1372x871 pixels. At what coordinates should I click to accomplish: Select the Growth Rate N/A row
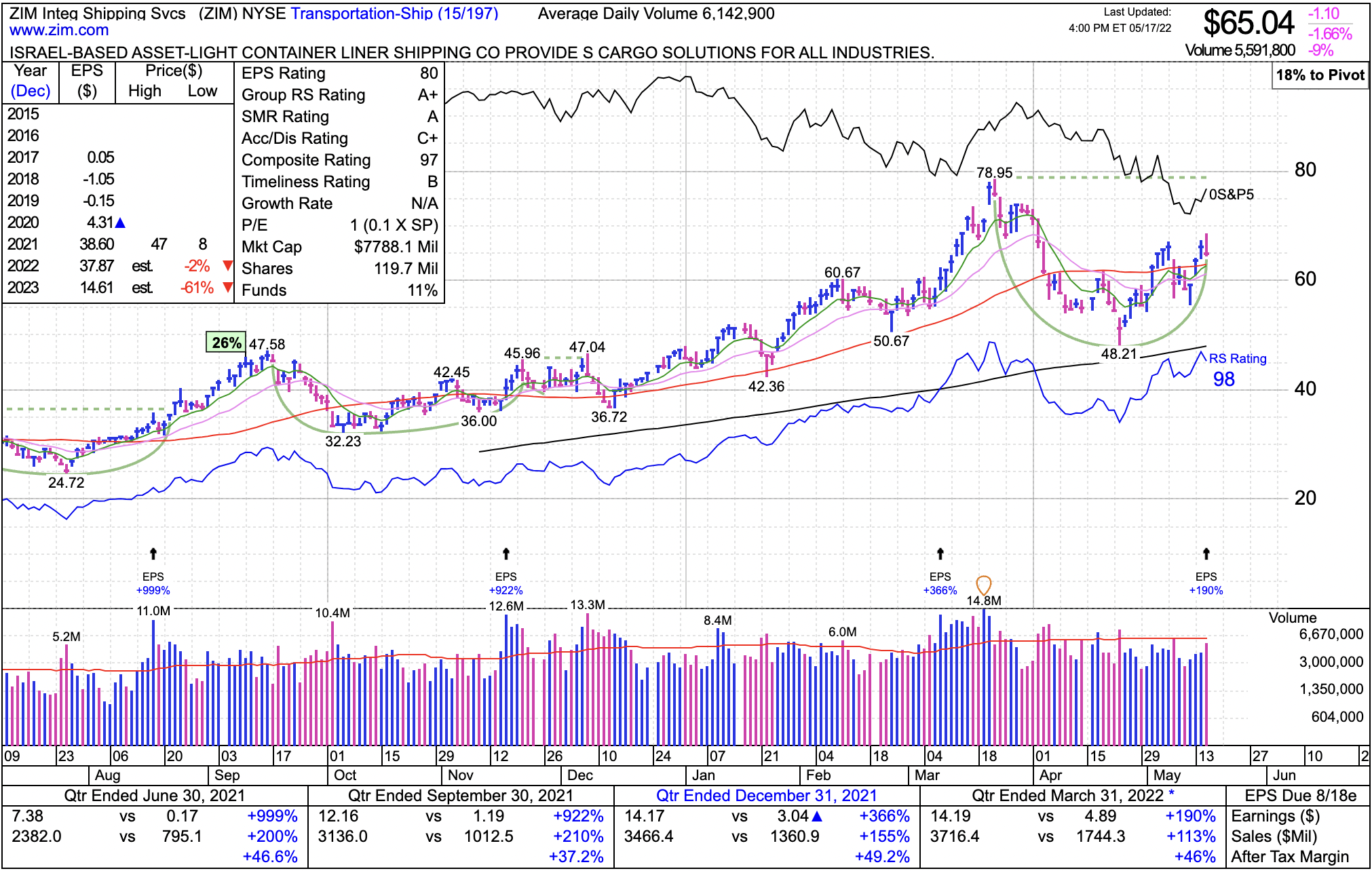[340, 204]
